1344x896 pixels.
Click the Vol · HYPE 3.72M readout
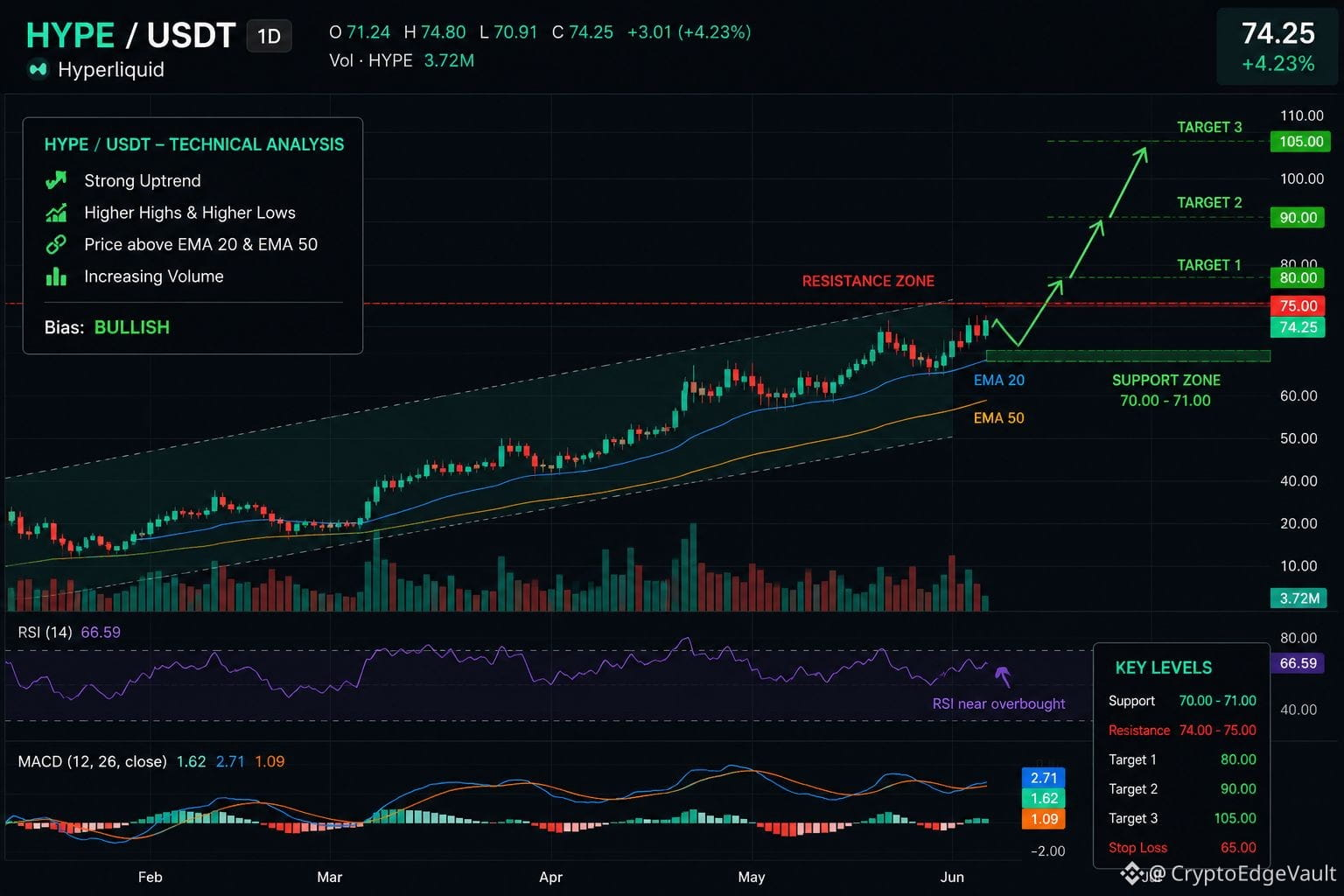point(402,60)
